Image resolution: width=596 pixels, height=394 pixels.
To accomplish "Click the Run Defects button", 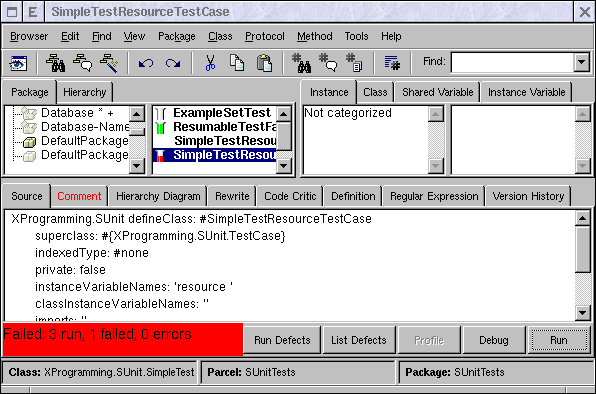I will pos(282,340).
